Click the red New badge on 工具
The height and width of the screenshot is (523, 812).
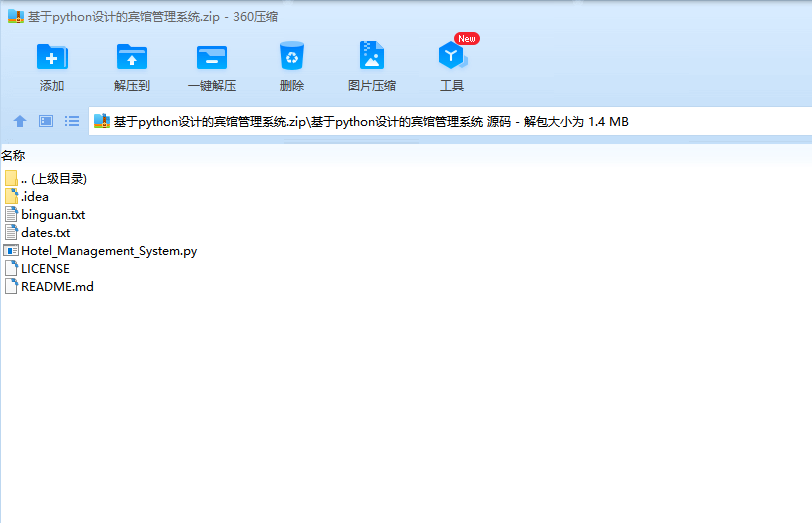467,39
